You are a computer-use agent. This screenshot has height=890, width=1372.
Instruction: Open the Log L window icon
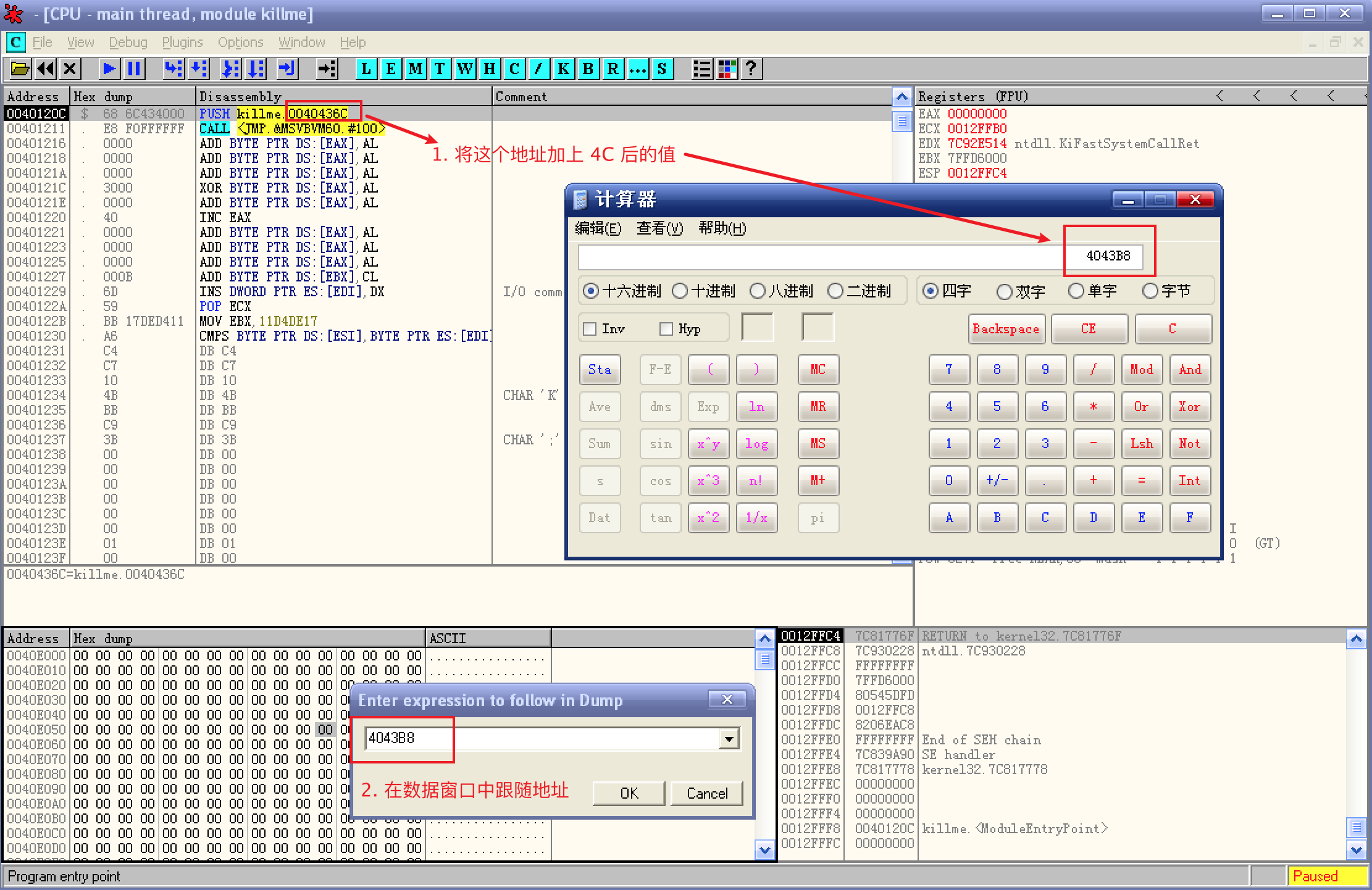tap(366, 69)
